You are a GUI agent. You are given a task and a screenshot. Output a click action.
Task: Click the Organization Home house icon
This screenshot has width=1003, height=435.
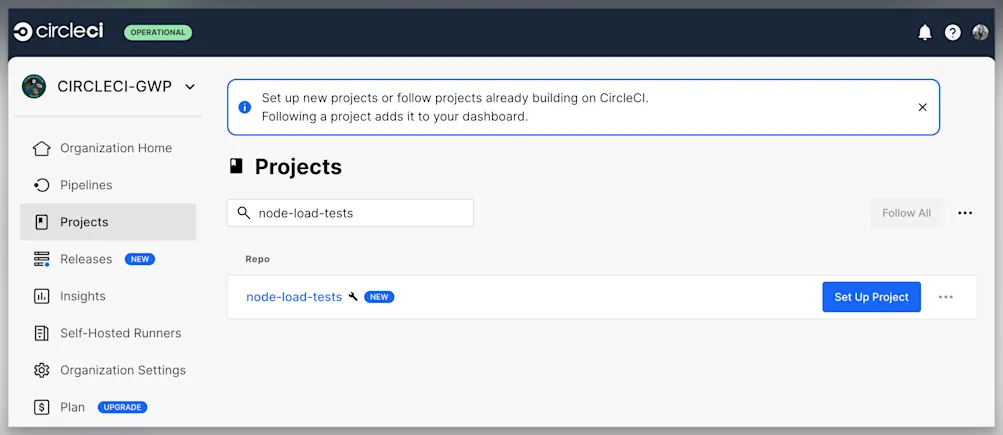coord(42,148)
